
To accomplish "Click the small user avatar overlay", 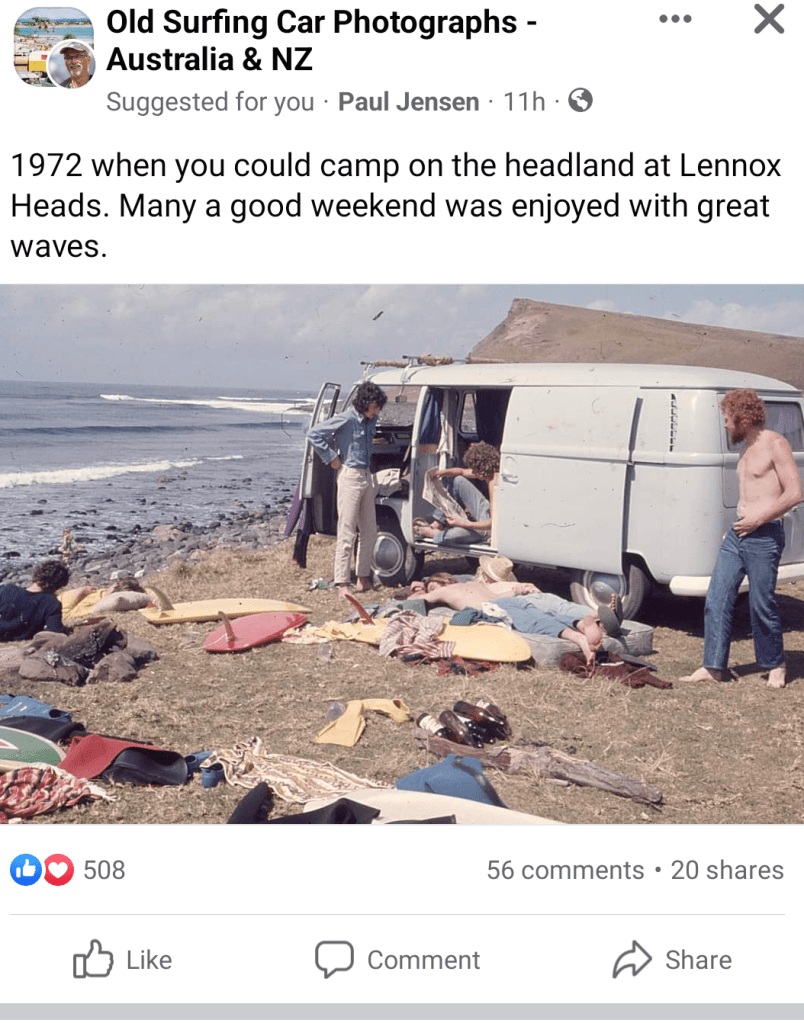I will (x=77, y=65).
